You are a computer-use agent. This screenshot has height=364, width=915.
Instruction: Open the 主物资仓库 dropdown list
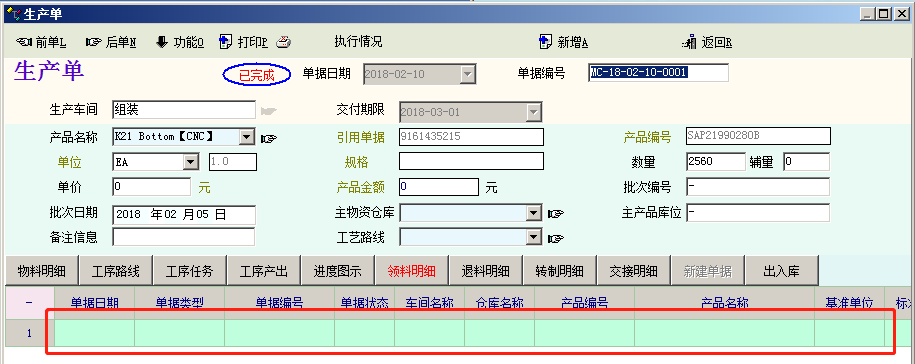click(534, 214)
